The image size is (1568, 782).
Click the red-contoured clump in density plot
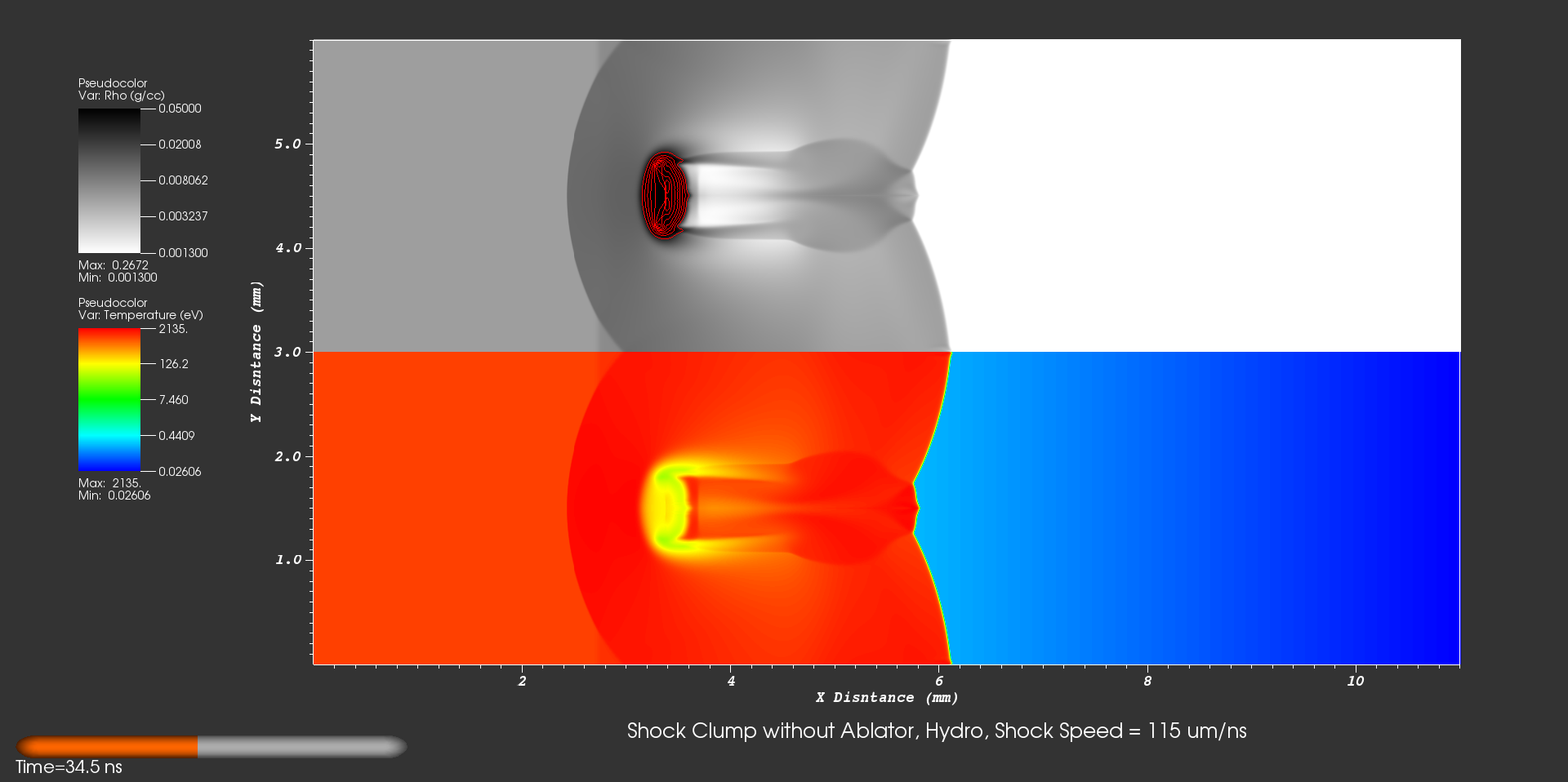(x=665, y=195)
